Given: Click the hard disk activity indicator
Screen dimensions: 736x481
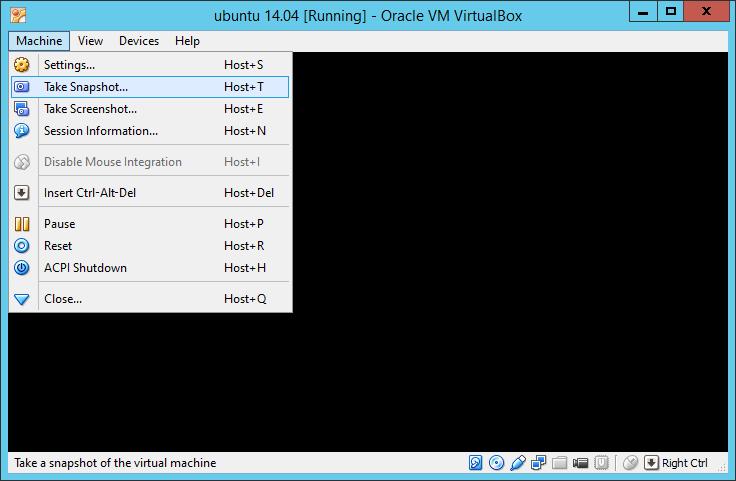Looking at the screenshot, I should tap(475, 463).
